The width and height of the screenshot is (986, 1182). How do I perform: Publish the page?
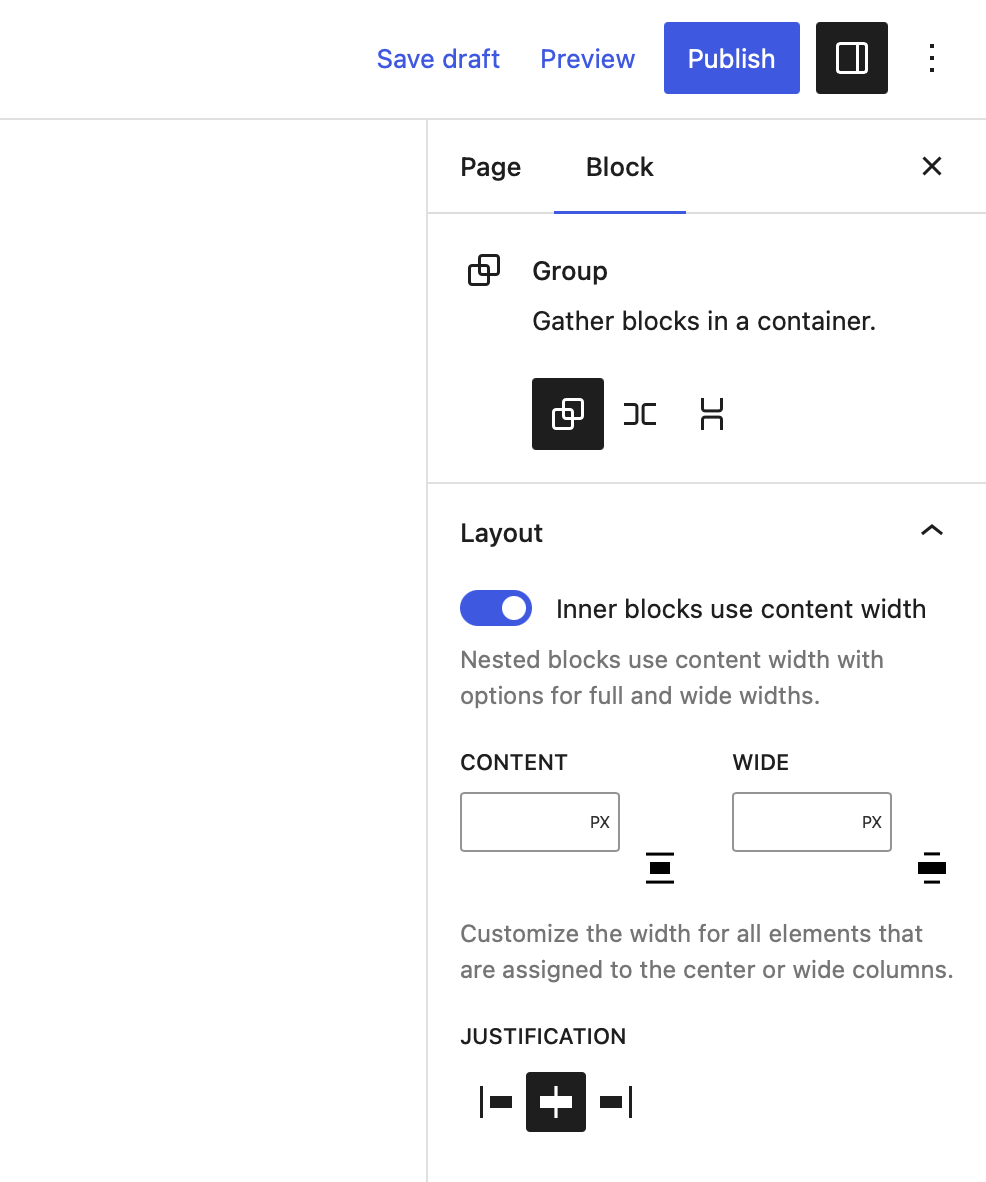pos(731,58)
